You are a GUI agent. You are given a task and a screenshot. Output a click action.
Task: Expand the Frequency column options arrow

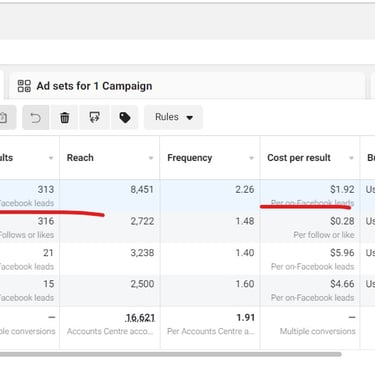pyautogui.click(x=251, y=158)
